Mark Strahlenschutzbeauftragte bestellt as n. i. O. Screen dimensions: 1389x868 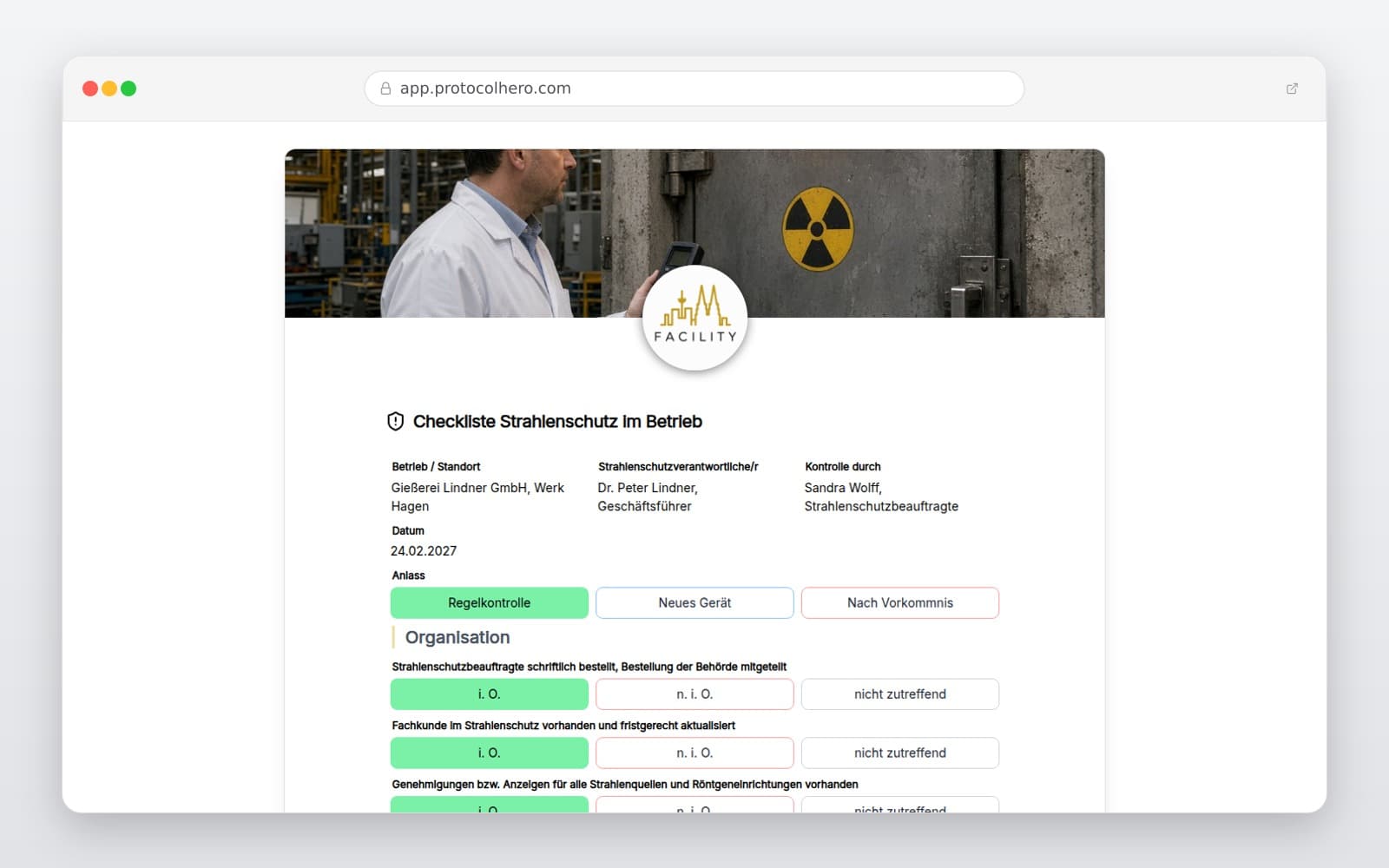pyautogui.click(x=694, y=694)
